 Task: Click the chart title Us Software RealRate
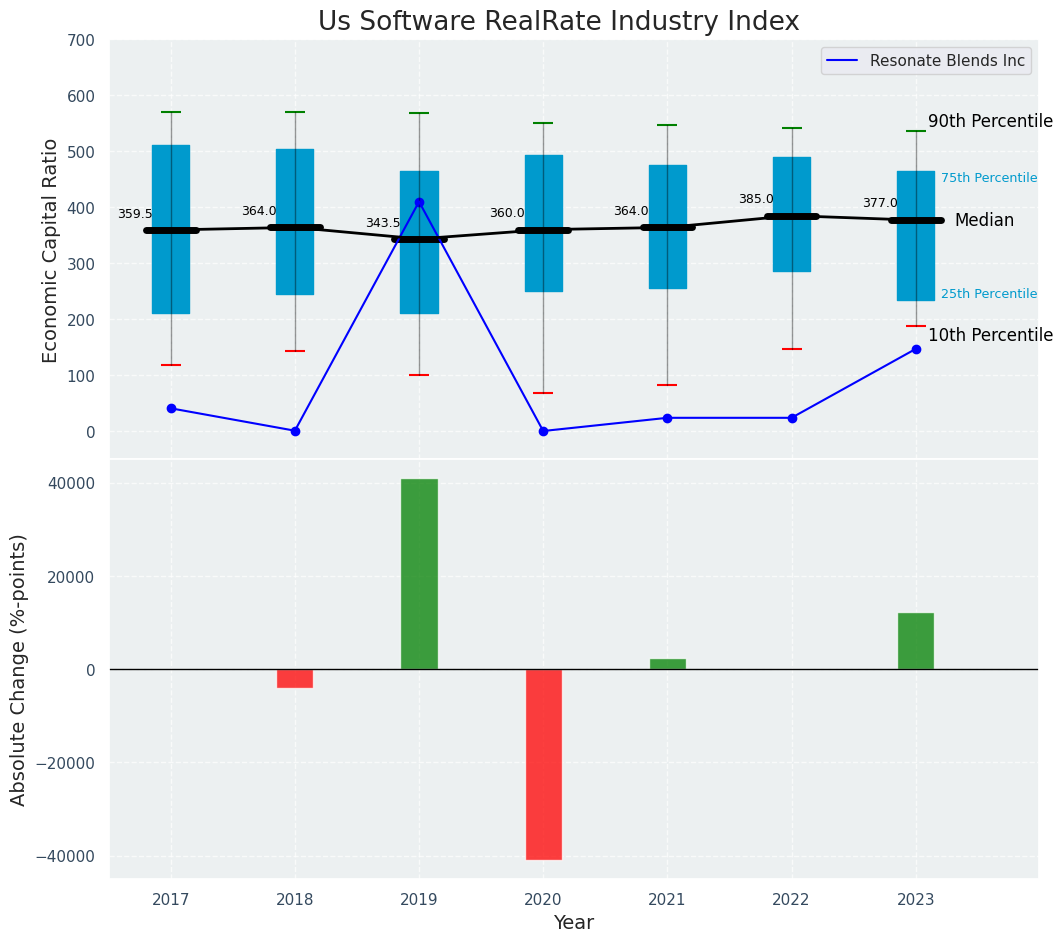point(558,22)
